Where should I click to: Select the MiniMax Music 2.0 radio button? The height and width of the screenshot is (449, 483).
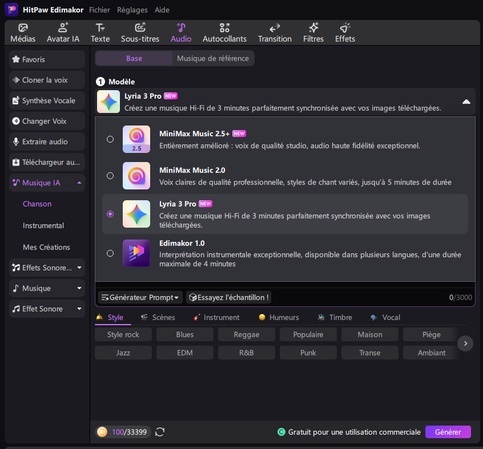[x=110, y=176]
